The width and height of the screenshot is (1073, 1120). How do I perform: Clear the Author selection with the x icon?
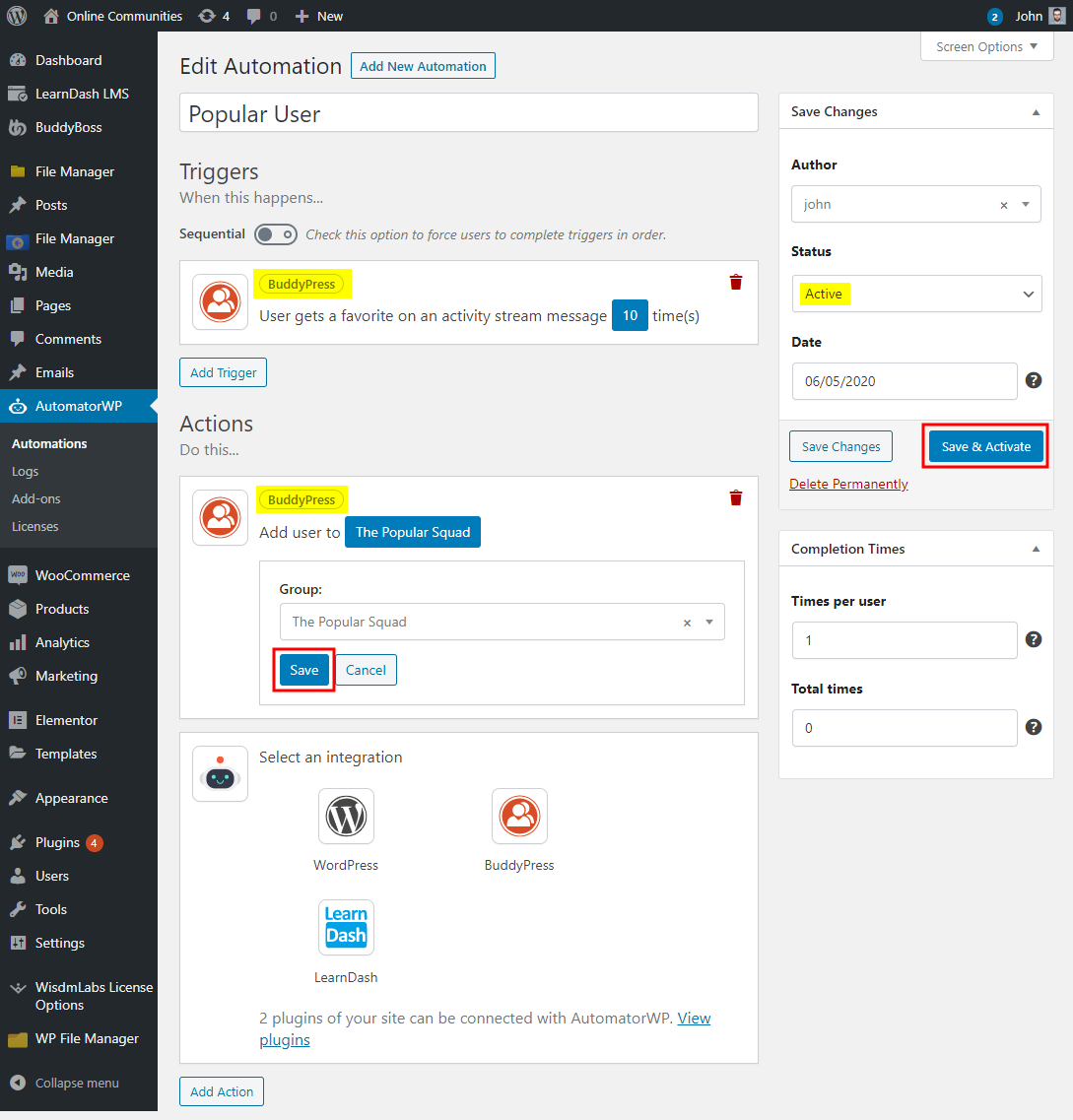click(1003, 204)
